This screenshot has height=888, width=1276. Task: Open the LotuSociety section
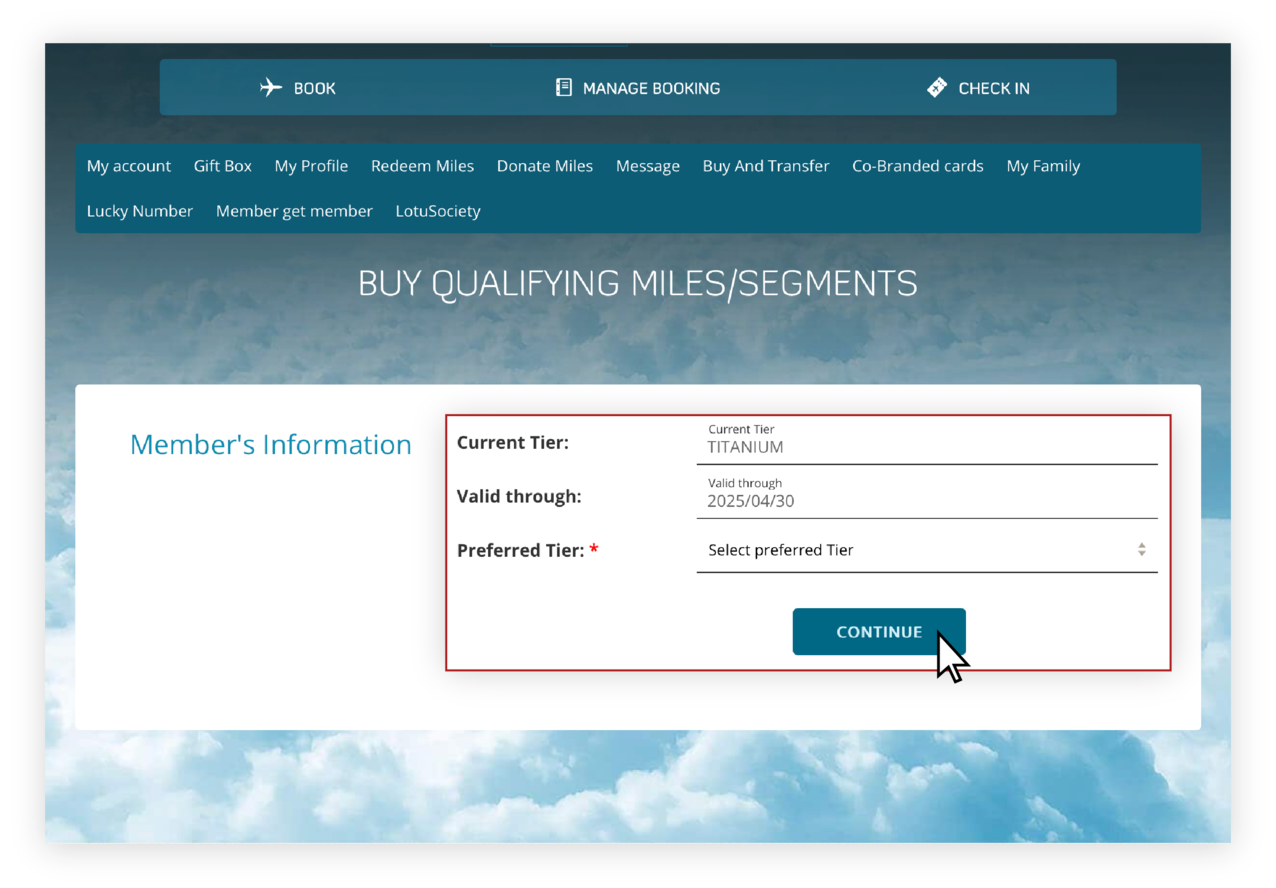click(x=437, y=211)
